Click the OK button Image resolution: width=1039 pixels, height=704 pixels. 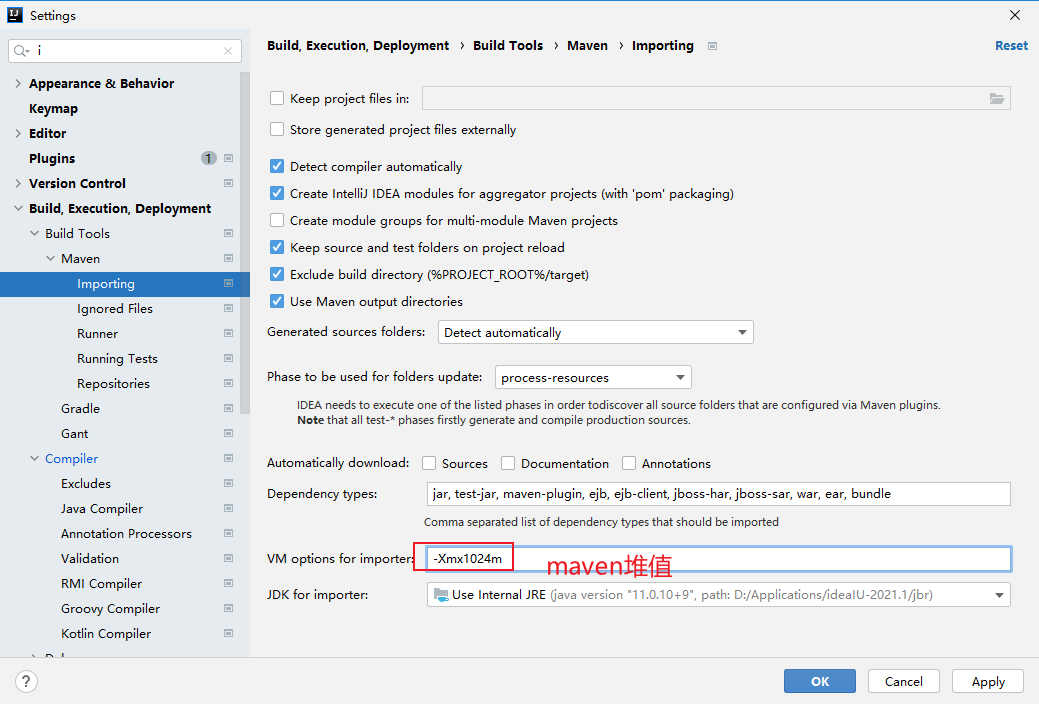coord(820,681)
